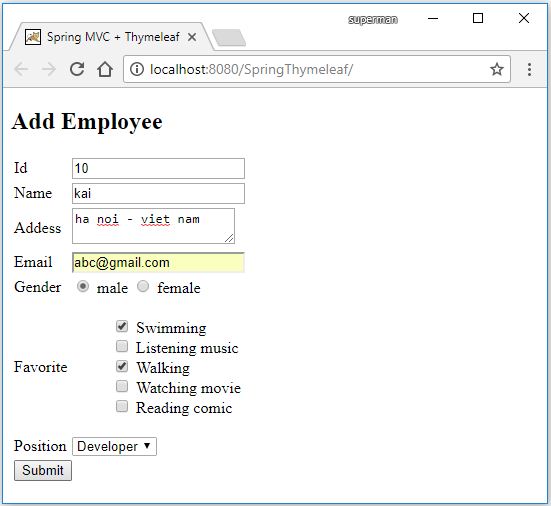The width and height of the screenshot is (551, 506).
Task: Open the Position dropdown showing Developer
Action: click(114, 447)
